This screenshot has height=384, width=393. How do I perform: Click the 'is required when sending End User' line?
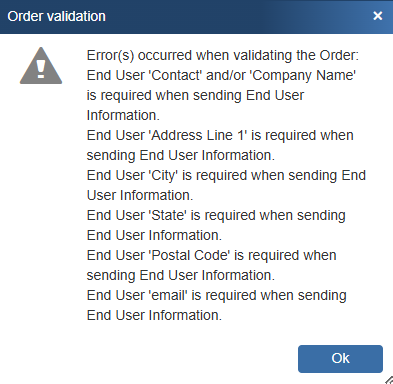[195, 95]
